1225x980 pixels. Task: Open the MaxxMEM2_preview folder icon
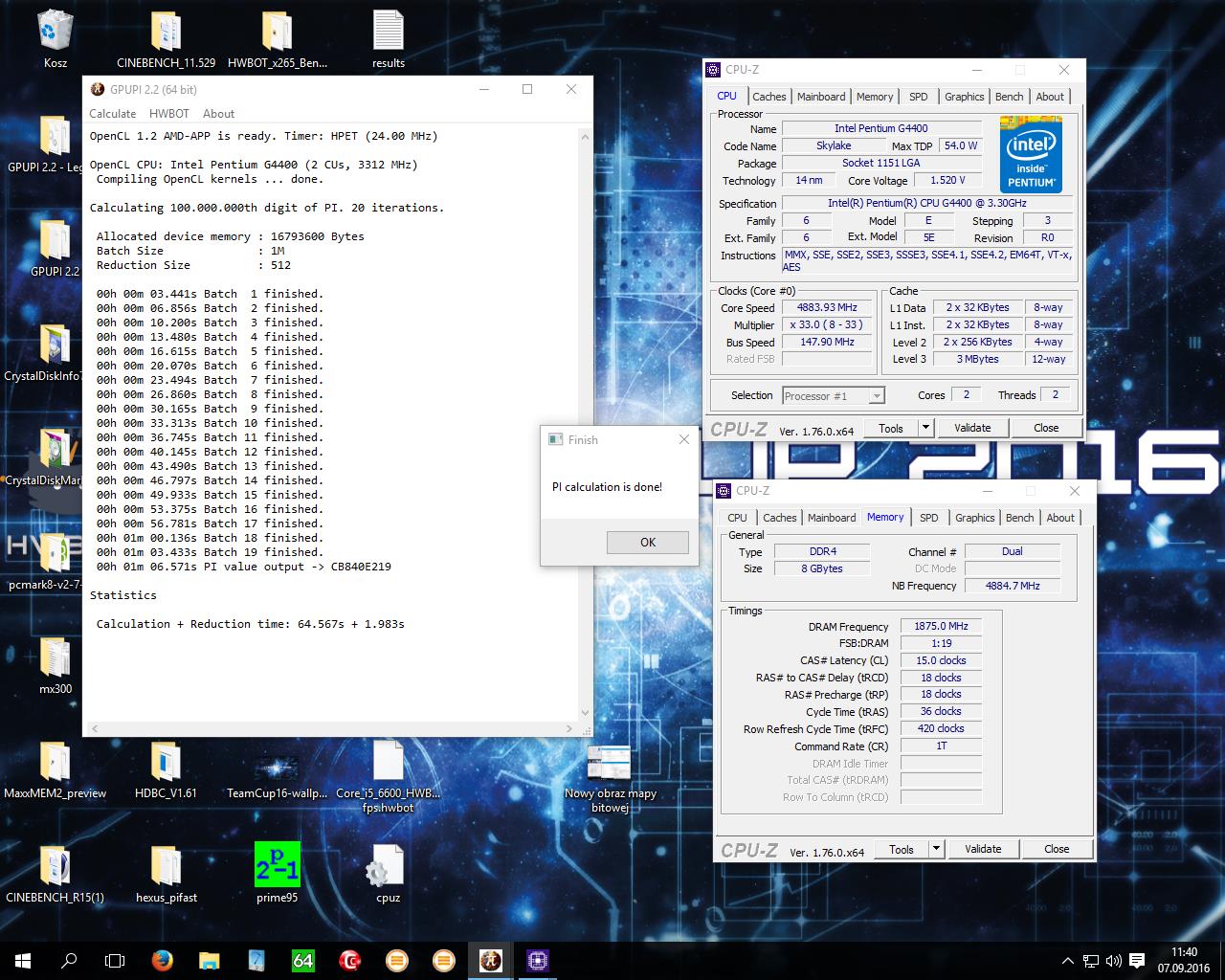[55, 769]
